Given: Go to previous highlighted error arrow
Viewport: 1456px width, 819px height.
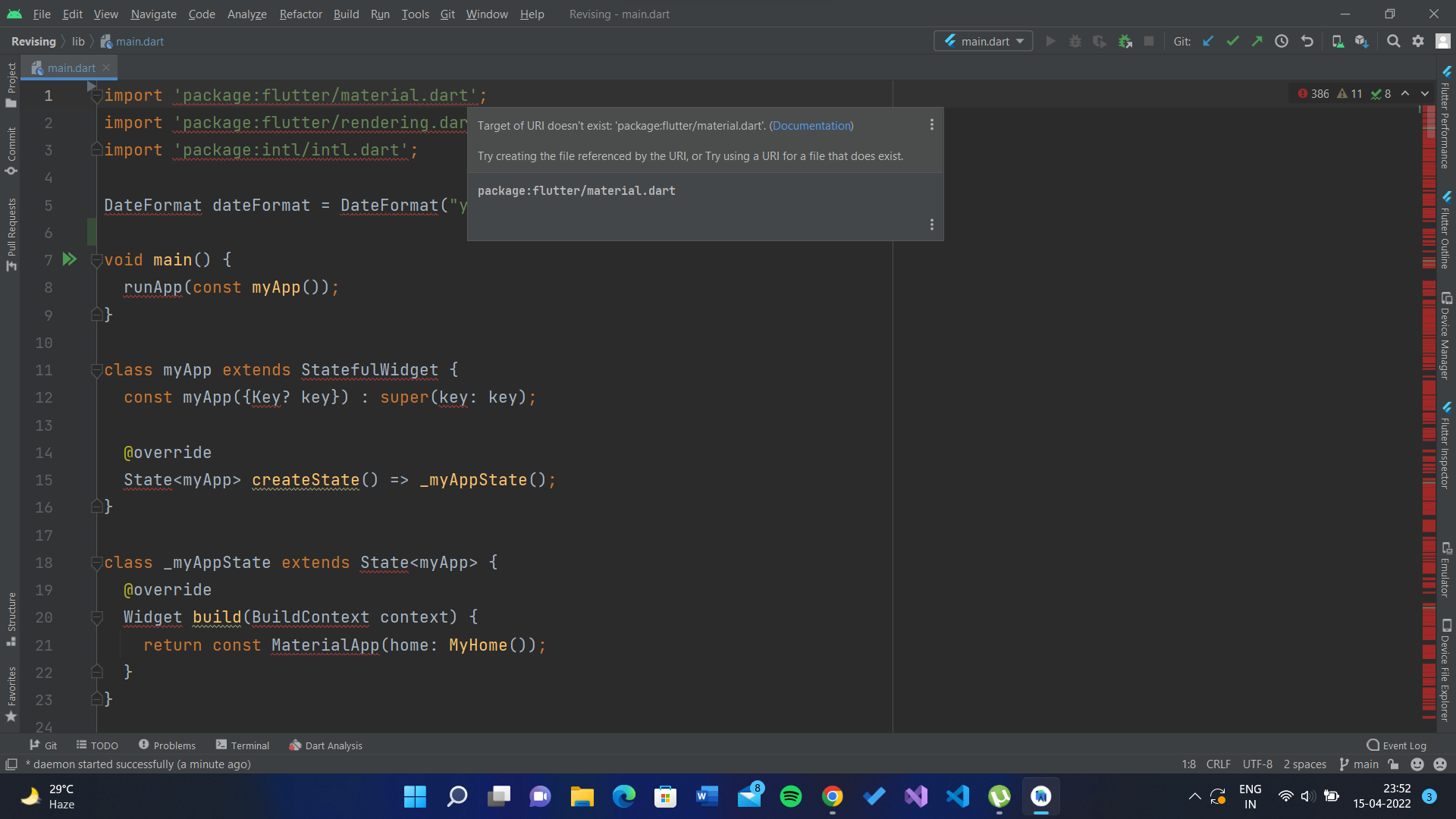Looking at the screenshot, I should tap(1405, 93).
